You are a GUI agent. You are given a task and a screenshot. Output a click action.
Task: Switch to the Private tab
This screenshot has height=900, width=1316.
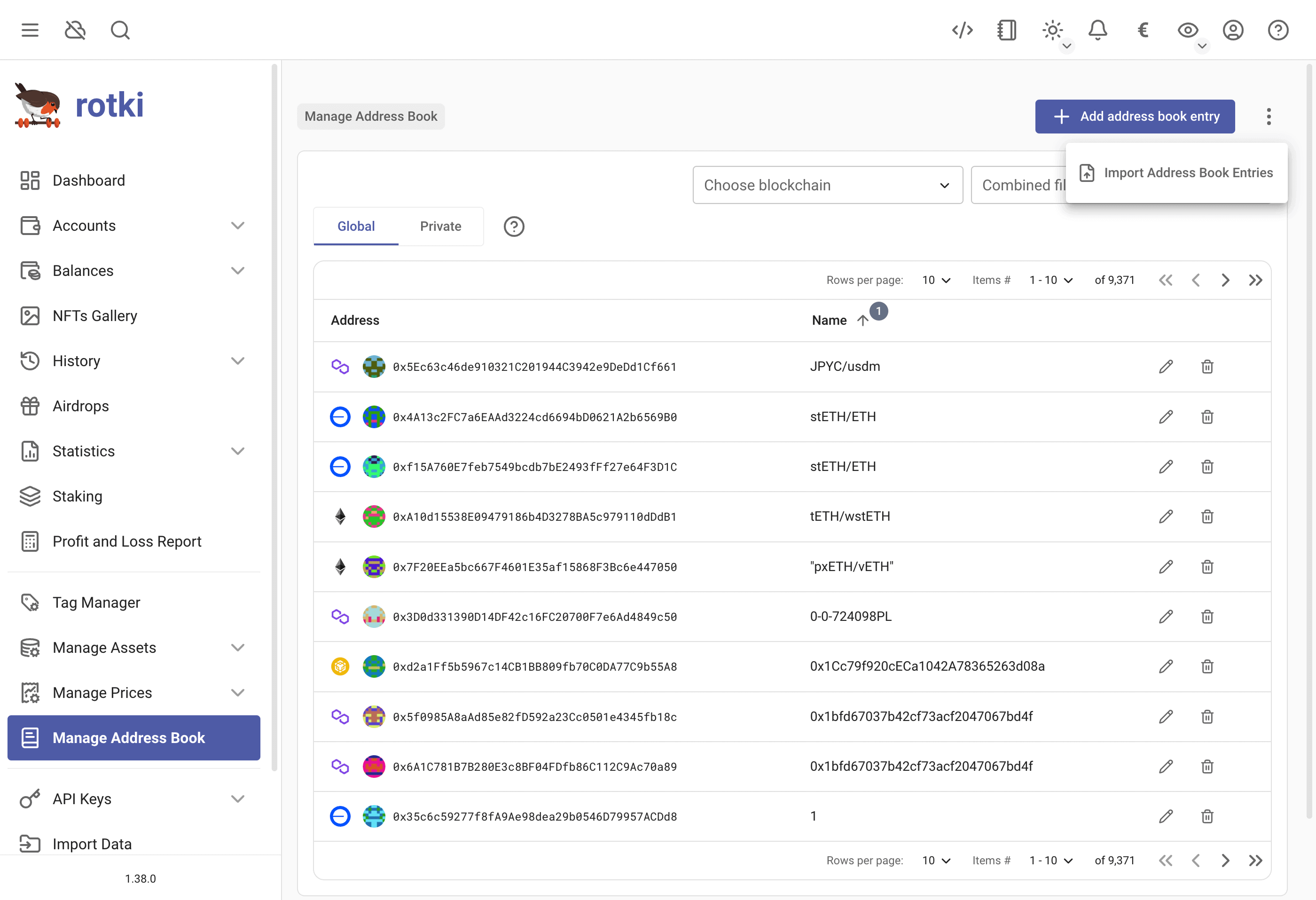pyautogui.click(x=440, y=227)
